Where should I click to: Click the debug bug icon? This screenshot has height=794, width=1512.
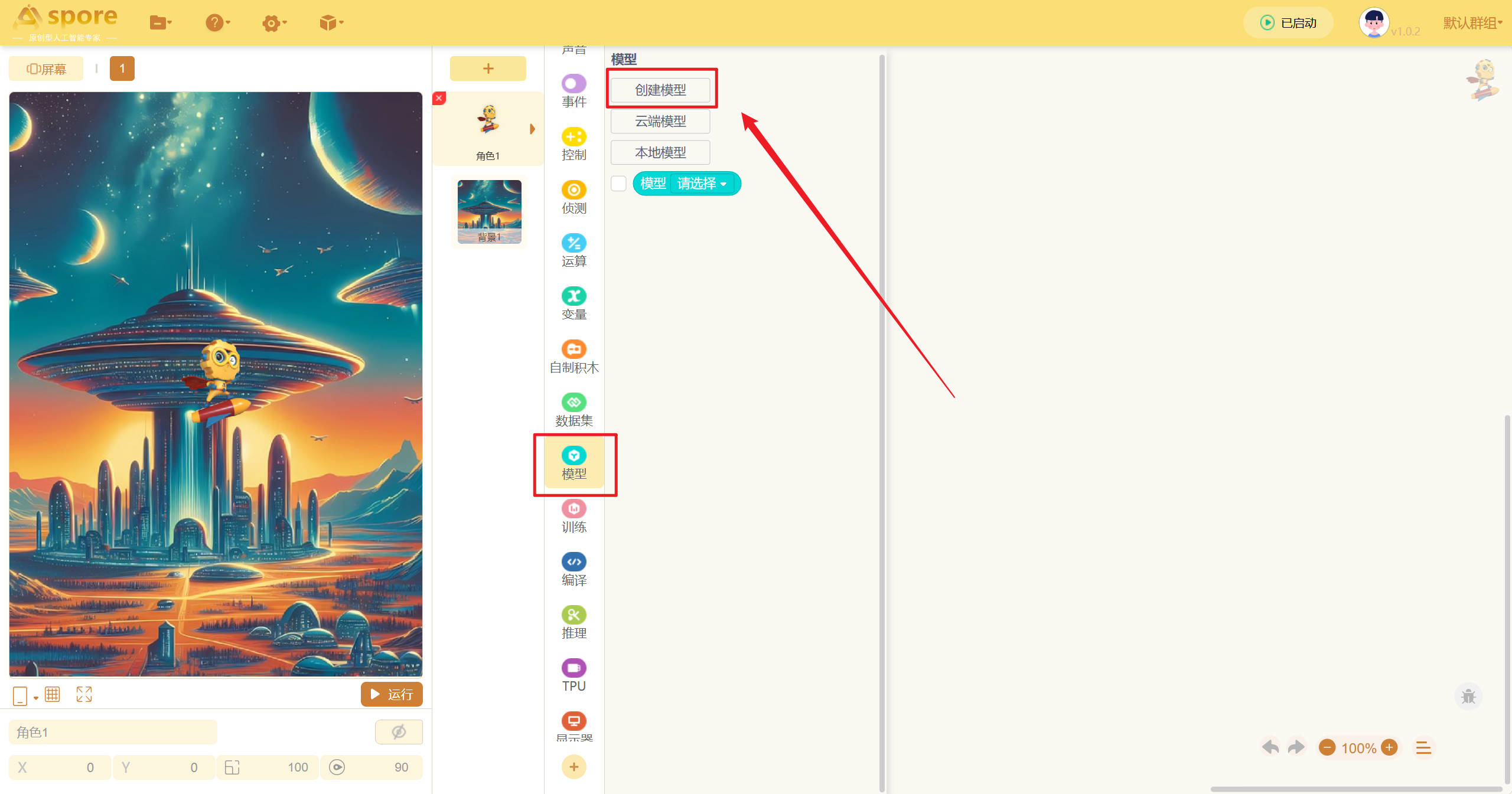[1468, 697]
